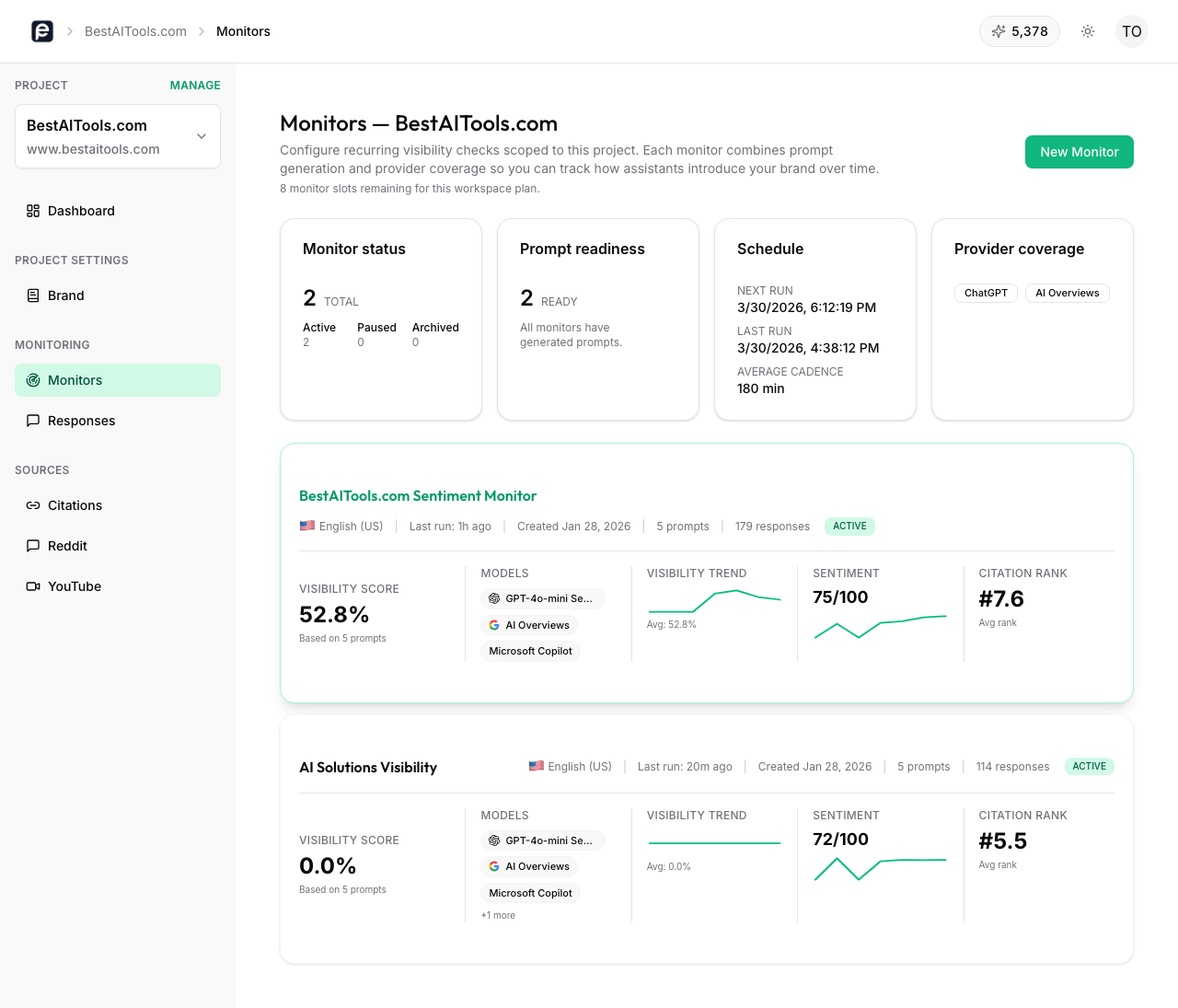Click the Dashboard grid icon
This screenshot has width=1178, height=1008.
click(33, 211)
